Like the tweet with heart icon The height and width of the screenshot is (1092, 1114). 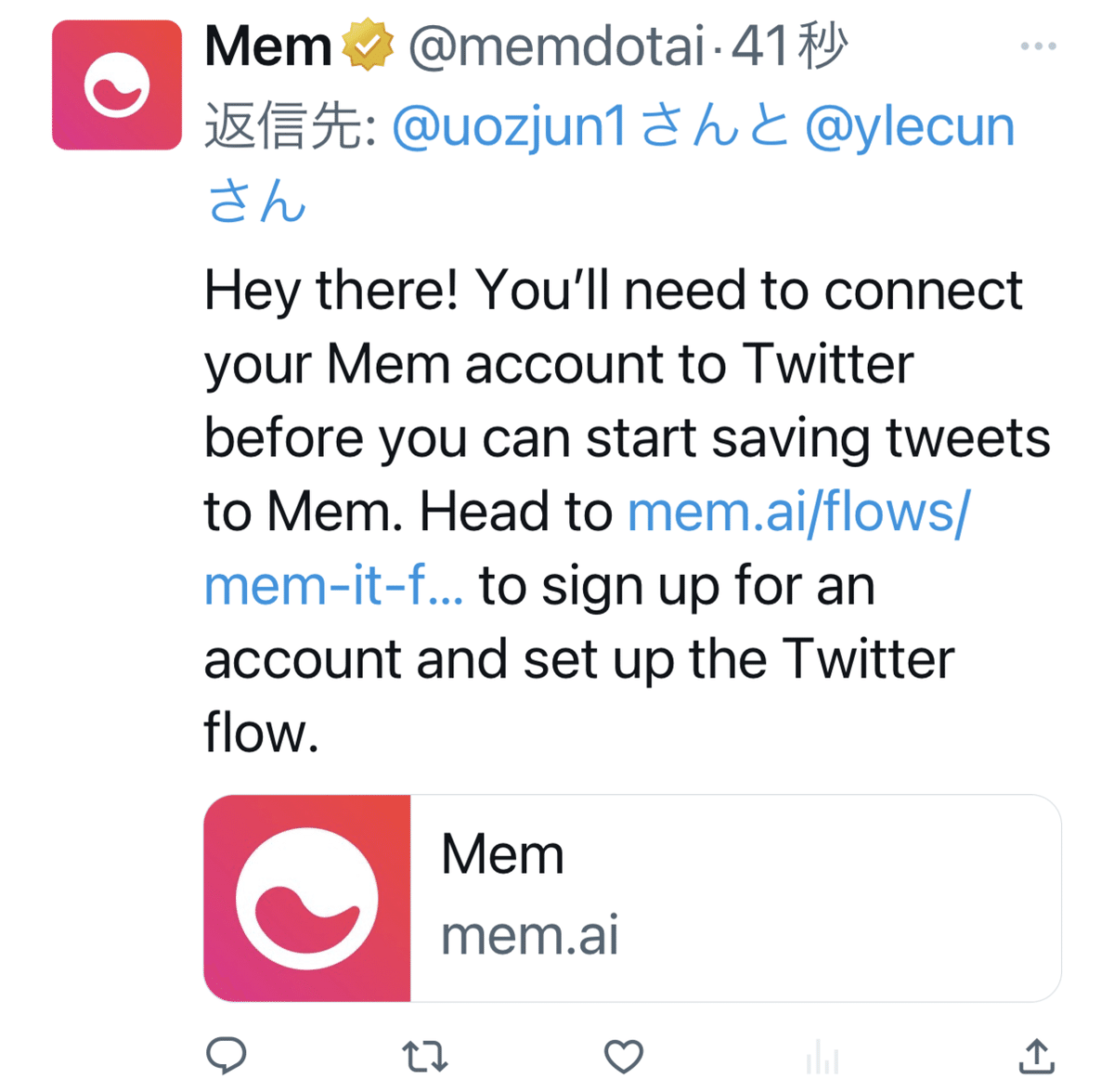[624, 1056]
